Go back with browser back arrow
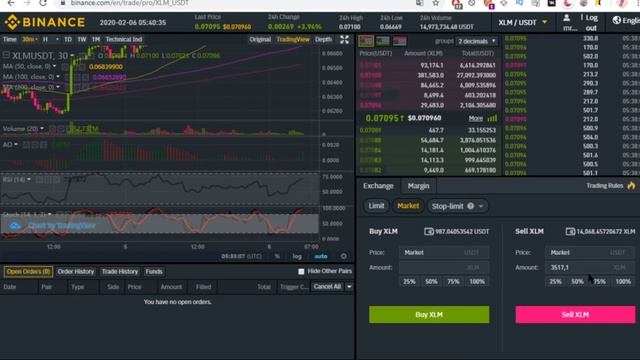This screenshot has width=640, height=360. pyautogui.click(x=11, y=3)
